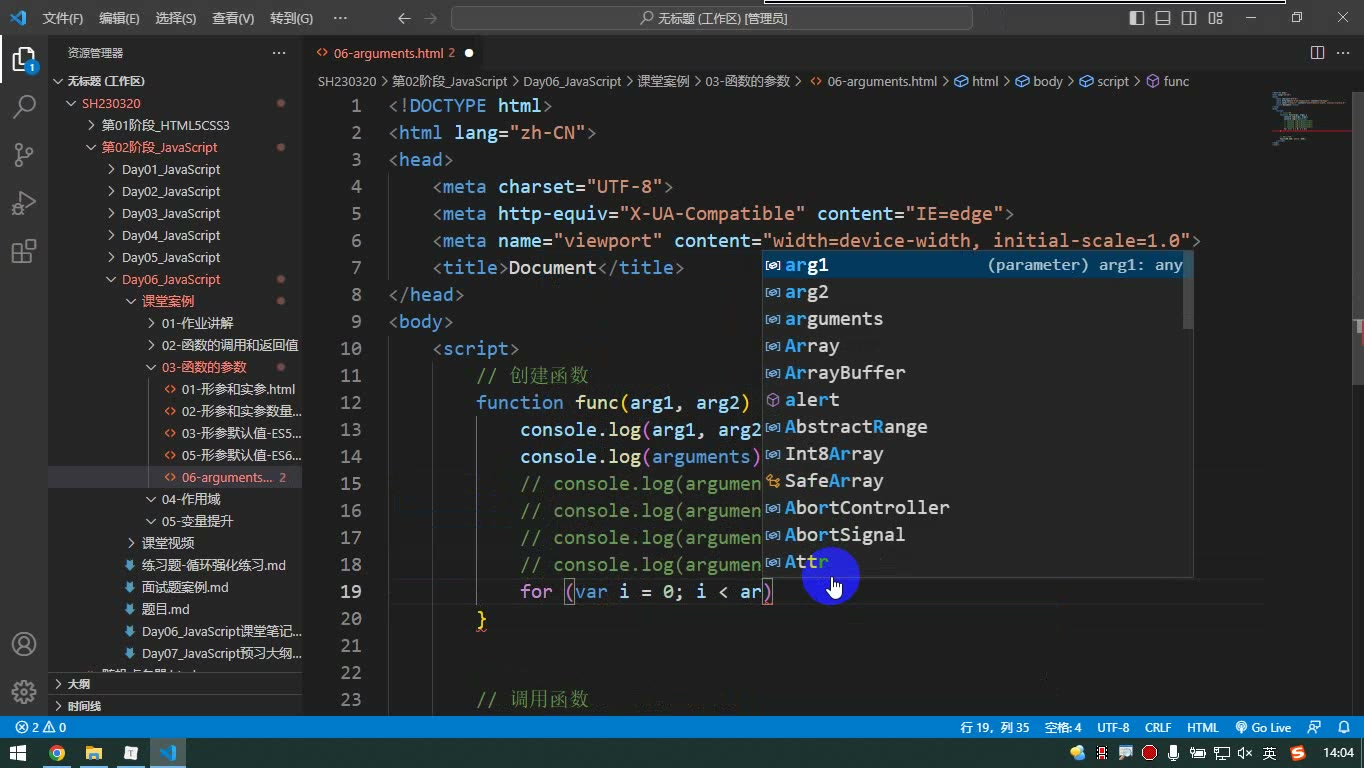Click the Go Live status bar button
This screenshot has height=768, width=1364.
pos(1263,728)
